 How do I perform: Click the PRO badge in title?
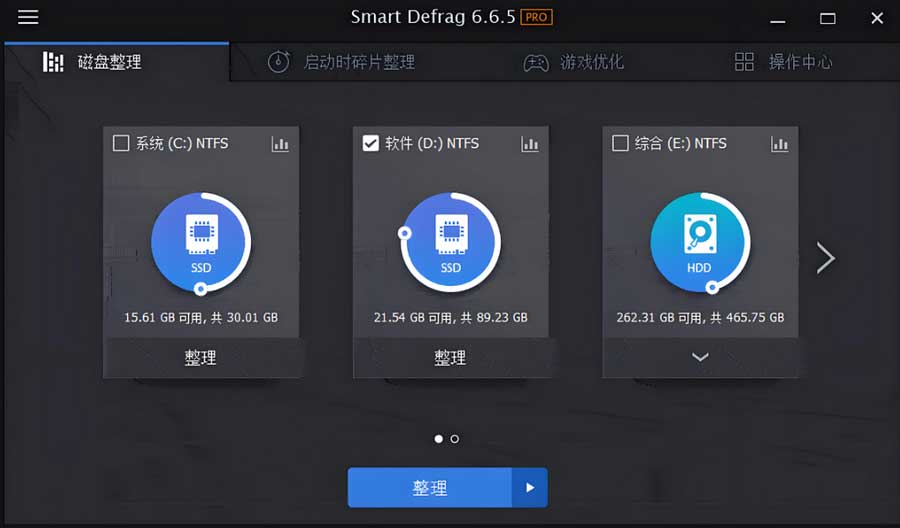point(536,17)
